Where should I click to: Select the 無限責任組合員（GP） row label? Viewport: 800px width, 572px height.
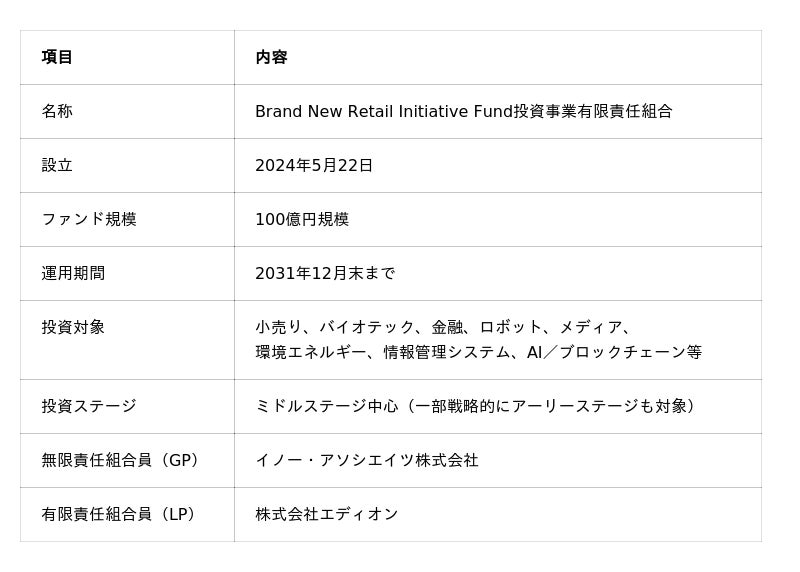121,460
